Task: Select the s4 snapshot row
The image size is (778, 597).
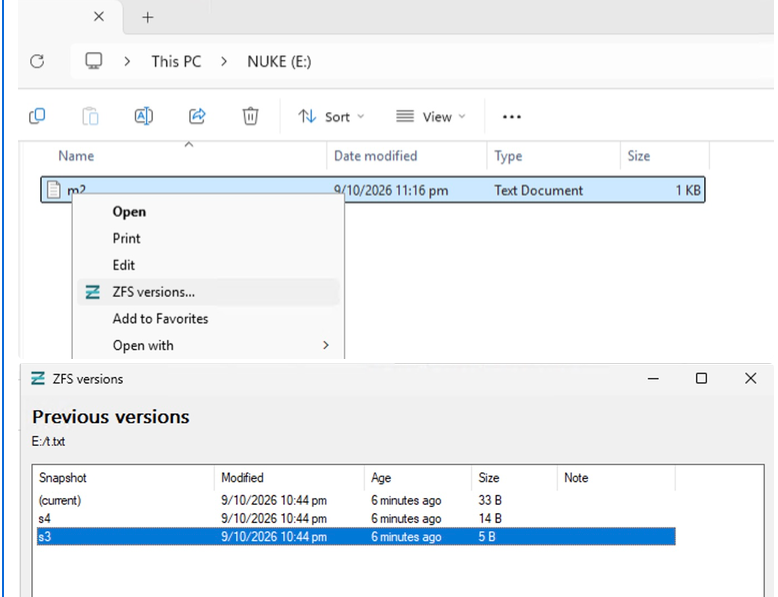Action: 356,519
